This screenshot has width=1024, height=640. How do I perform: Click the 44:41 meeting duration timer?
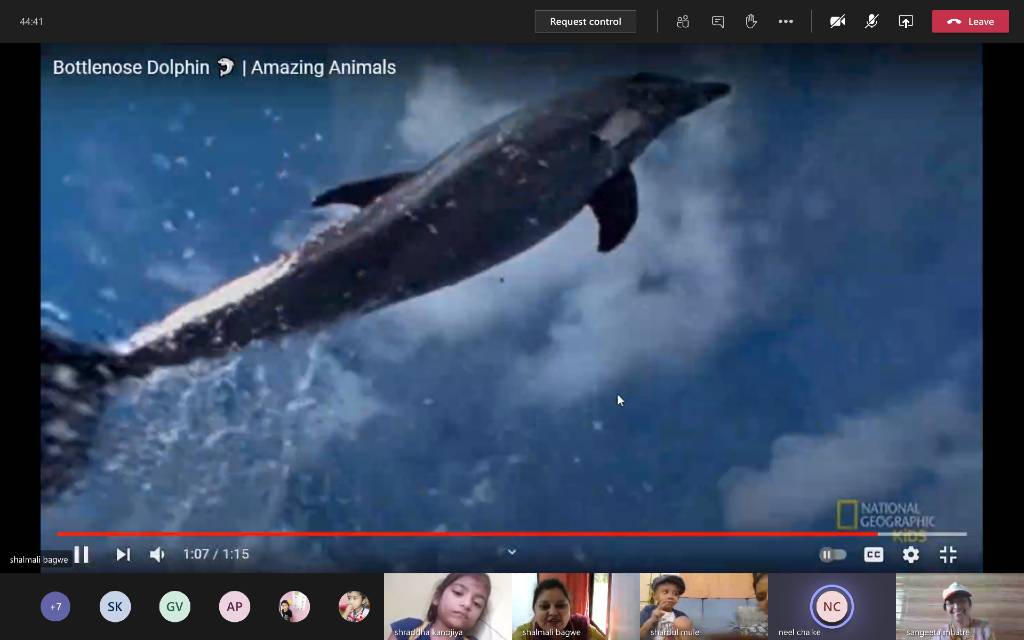tap(31, 22)
